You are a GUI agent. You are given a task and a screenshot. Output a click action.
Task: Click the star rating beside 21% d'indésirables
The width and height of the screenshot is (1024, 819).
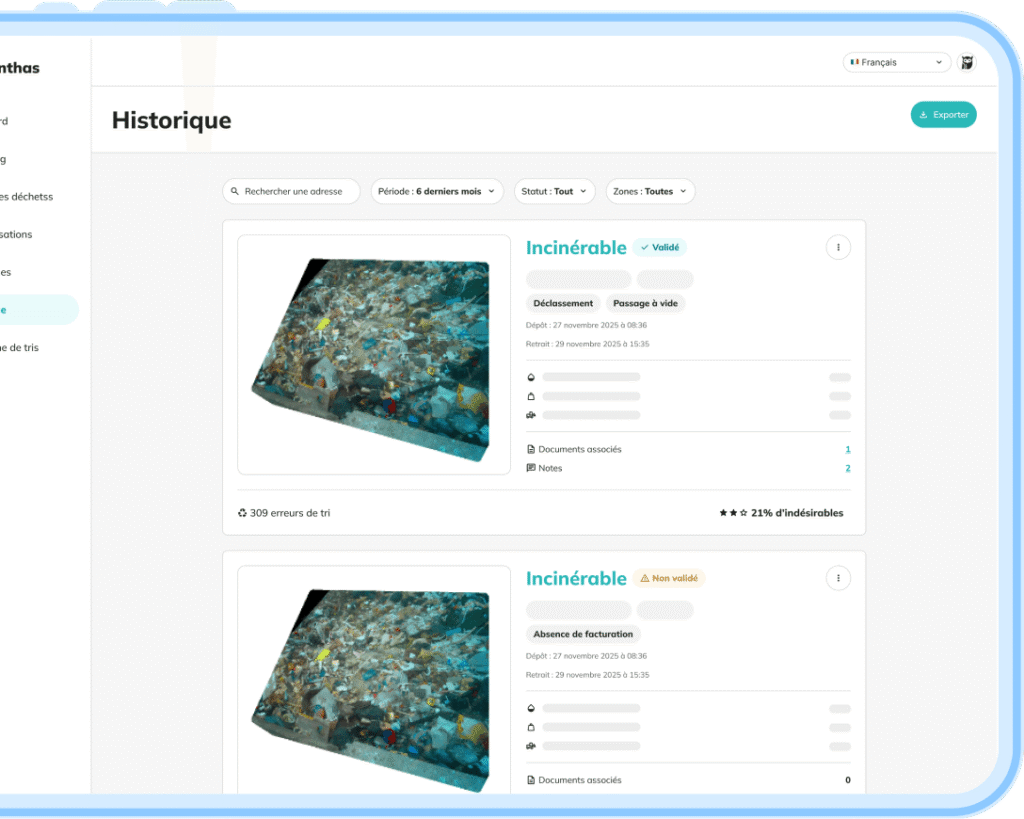(x=733, y=513)
